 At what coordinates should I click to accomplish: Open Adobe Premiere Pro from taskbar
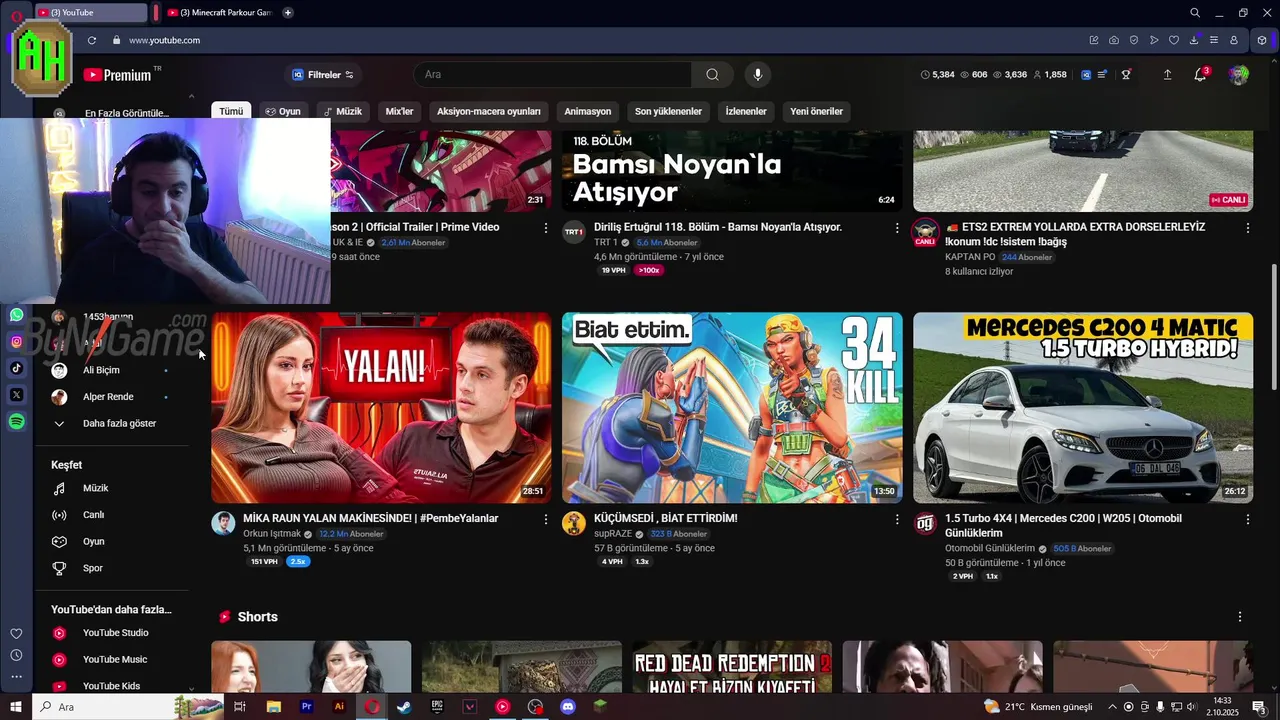[306, 707]
